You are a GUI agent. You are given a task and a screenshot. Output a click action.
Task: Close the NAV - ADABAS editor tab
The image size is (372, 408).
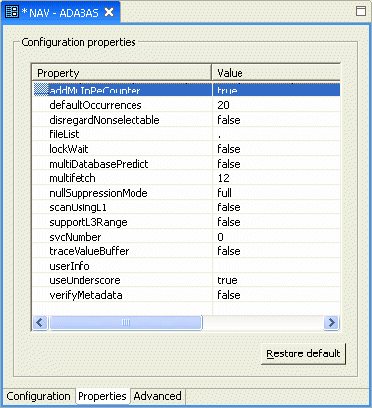pos(109,12)
